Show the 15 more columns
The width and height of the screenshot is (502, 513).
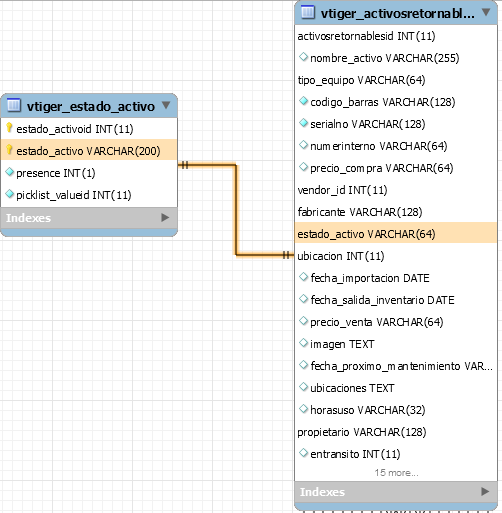[396, 473]
